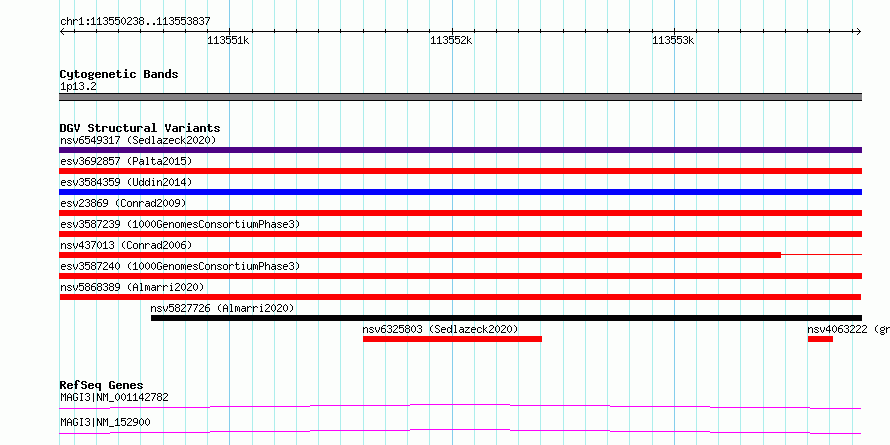Click the nsv437013 (Conrad2006) label
This screenshot has width=890, height=445.
126,245
